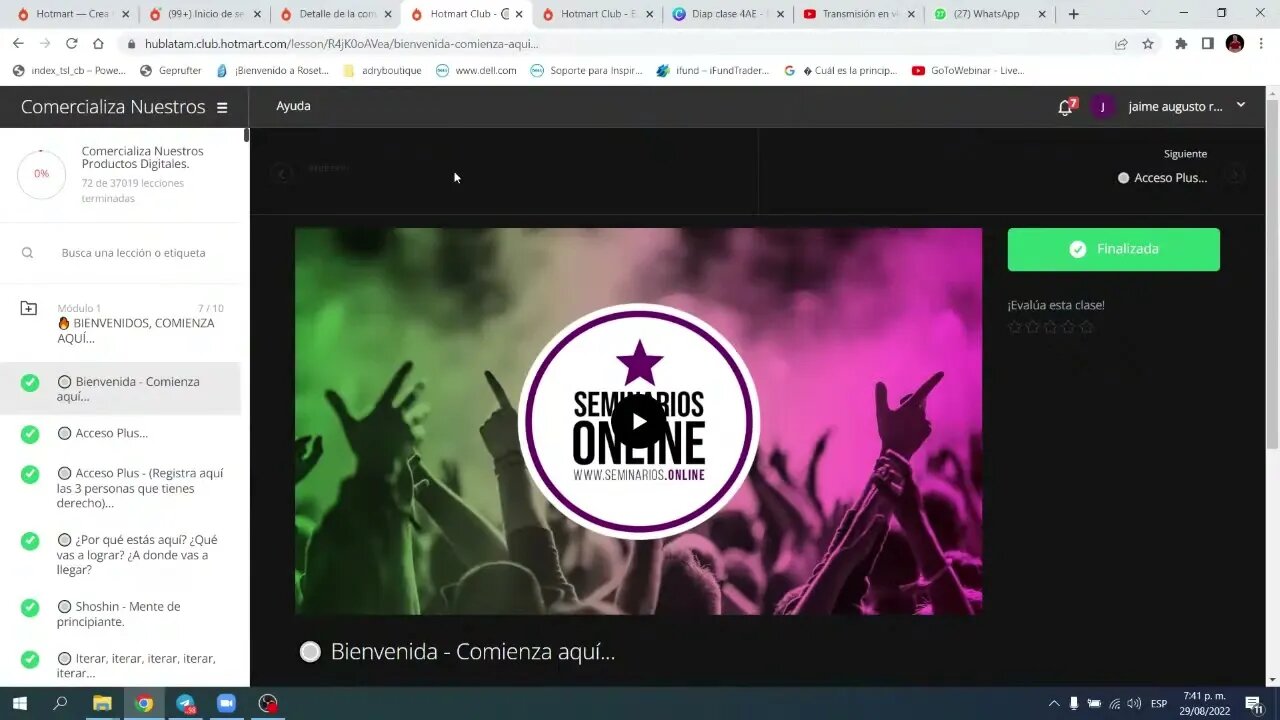Switch to (99+) Inicio de sesión tab

(203, 14)
